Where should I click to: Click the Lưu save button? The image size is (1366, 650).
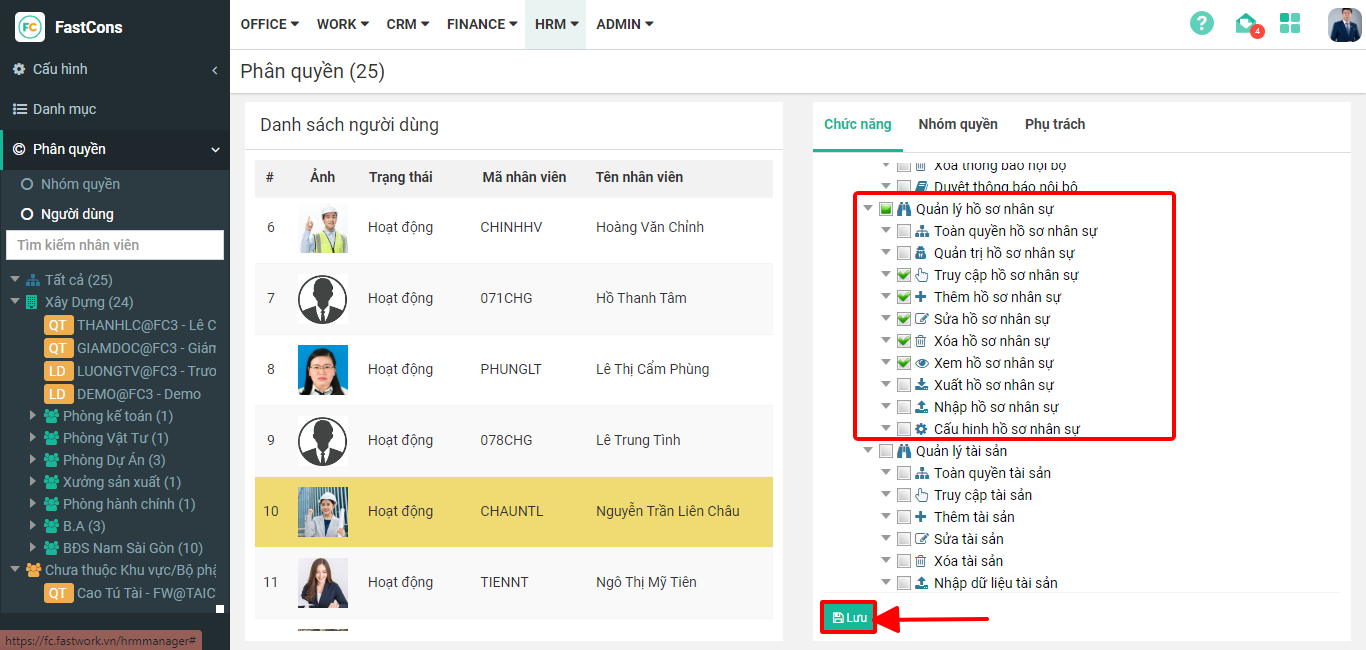click(x=849, y=618)
